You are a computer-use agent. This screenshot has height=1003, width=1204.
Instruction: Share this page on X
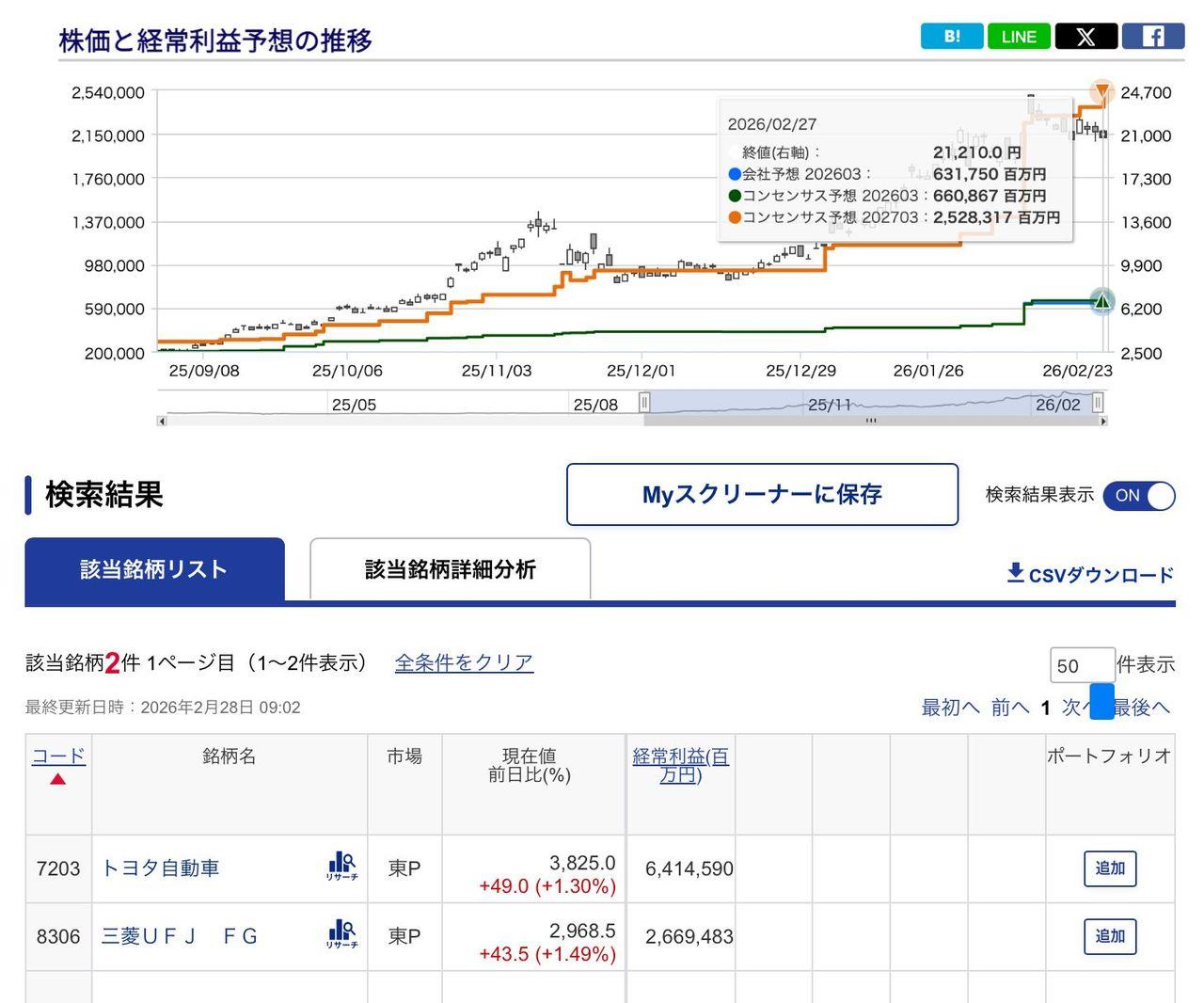(1085, 37)
